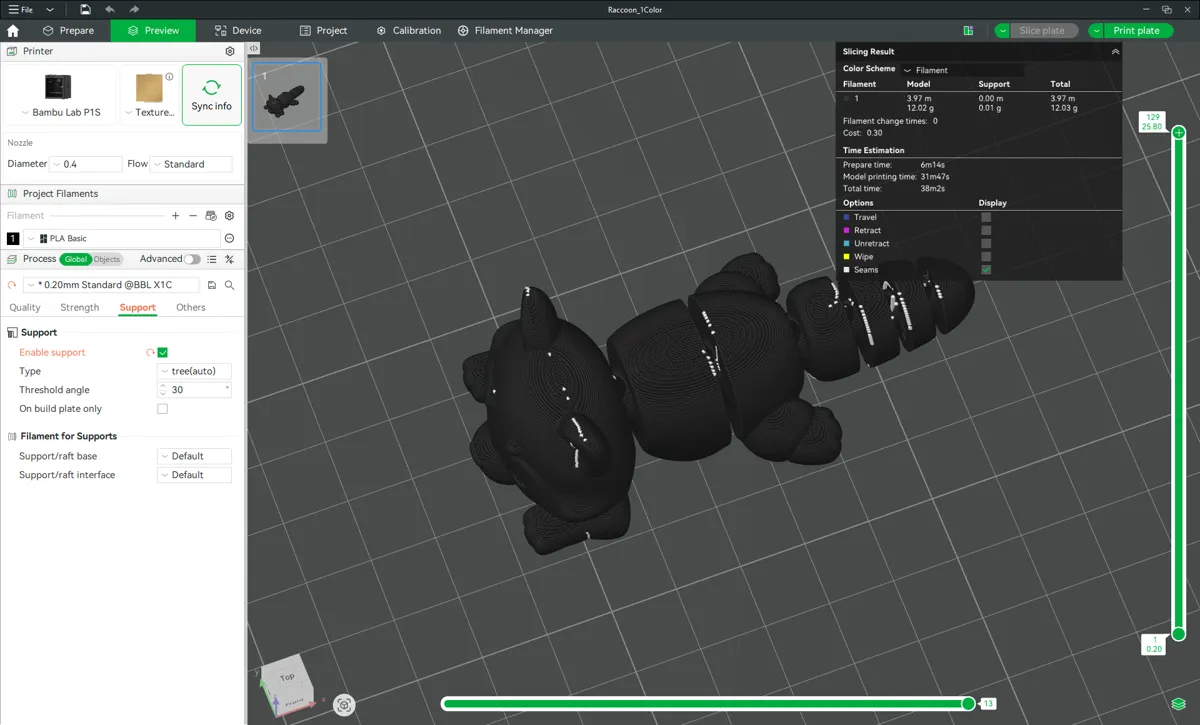
Task: Edit PLA Basic filament preset icon
Action: click(x=229, y=238)
